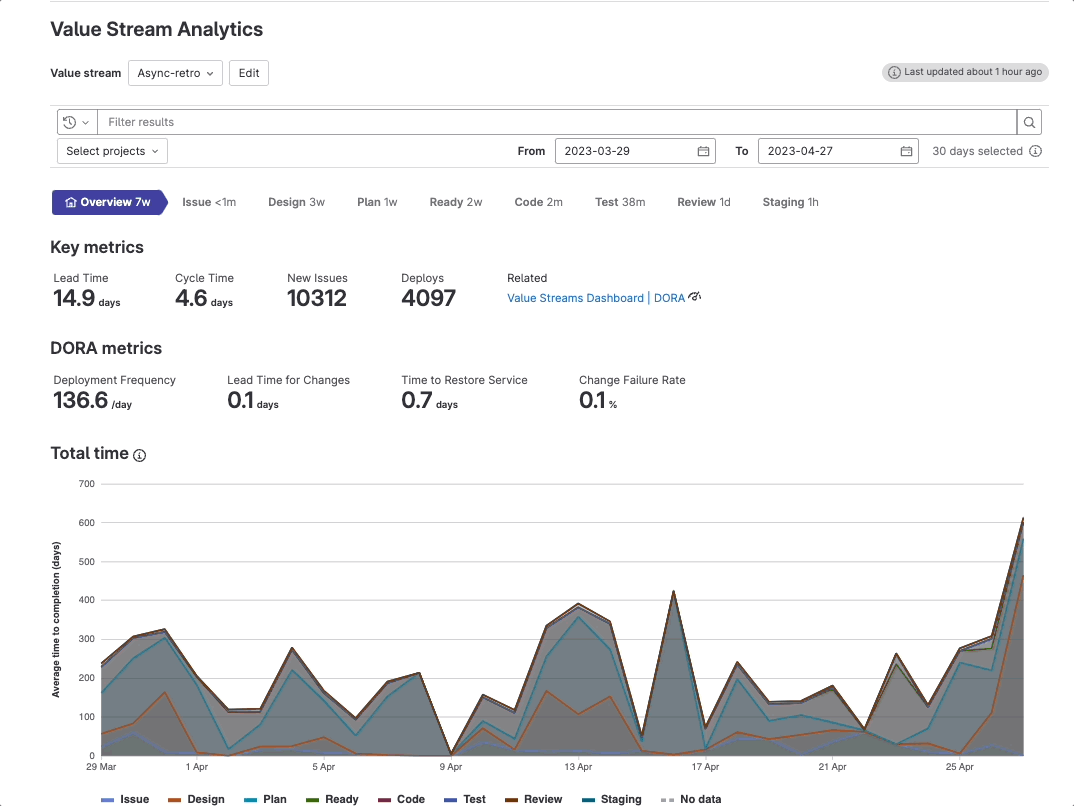Open the calendar icon for From date
1074x806 pixels.
pos(704,151)
